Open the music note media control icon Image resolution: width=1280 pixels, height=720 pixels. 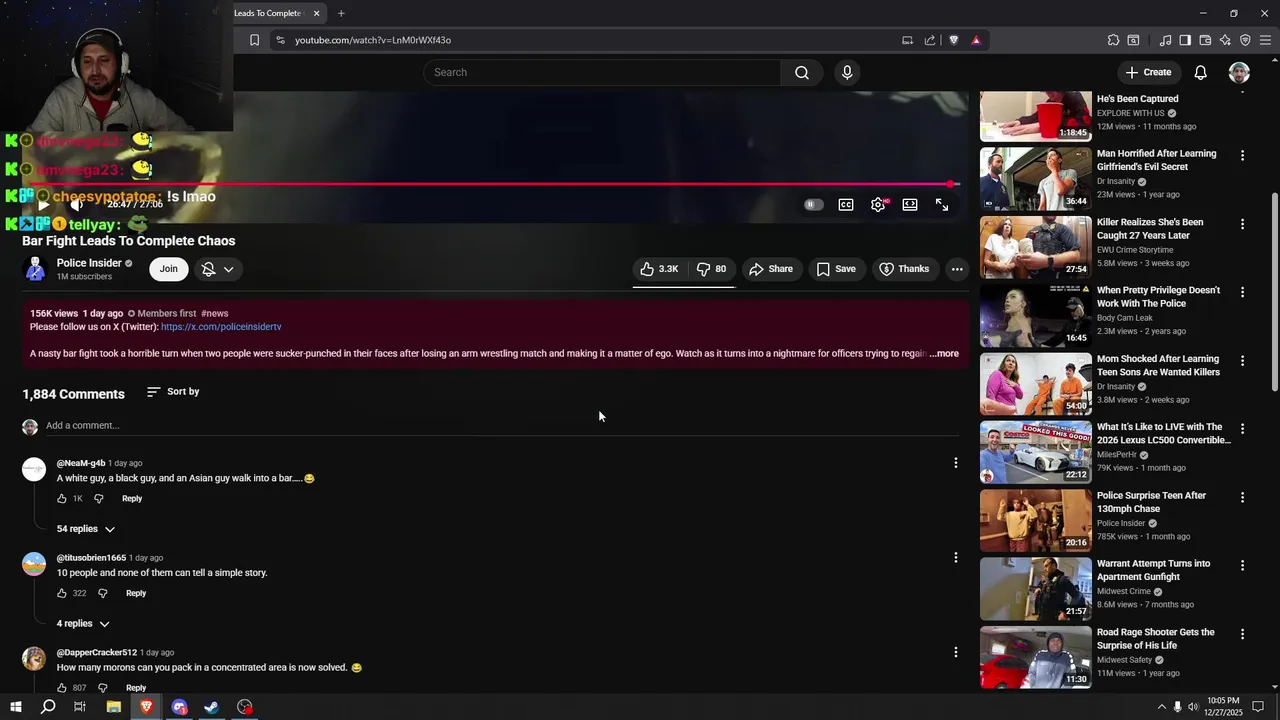[x=1165, y=40]
